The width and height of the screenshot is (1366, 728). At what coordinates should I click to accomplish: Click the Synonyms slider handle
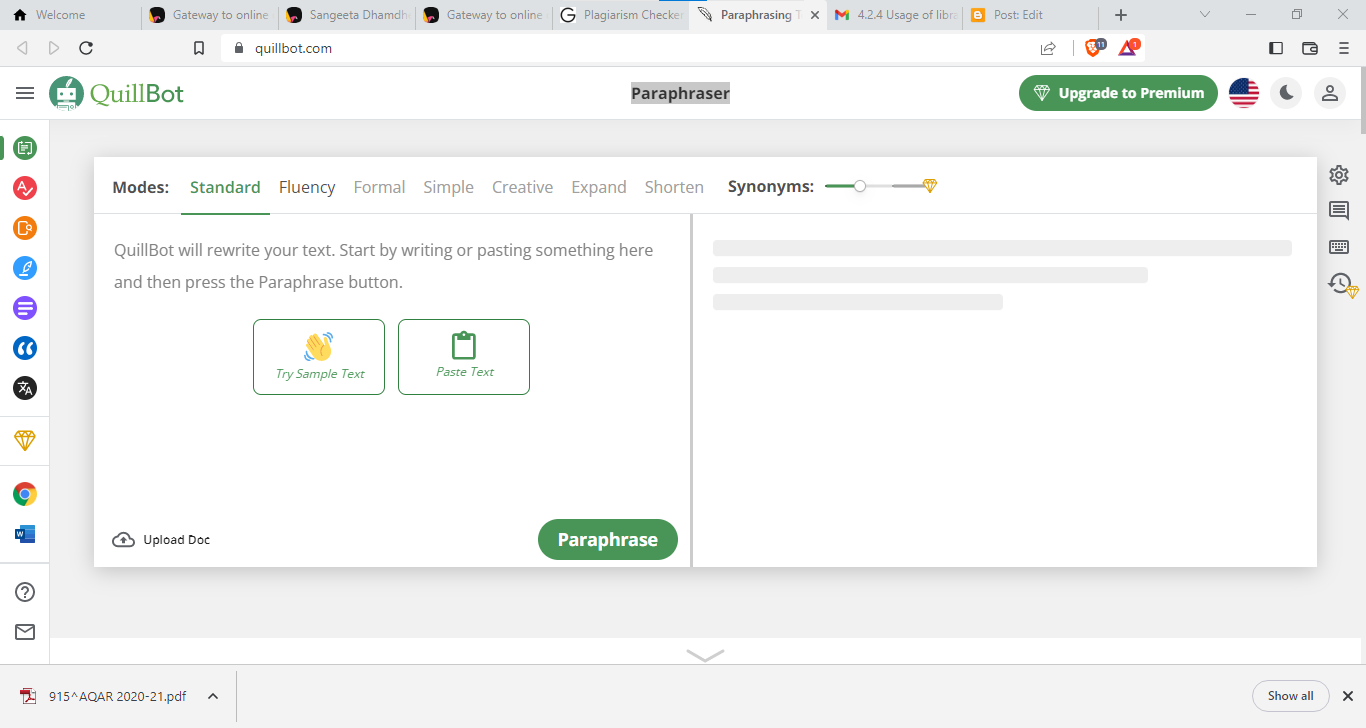pyautogui.click(x=860, y=186)
